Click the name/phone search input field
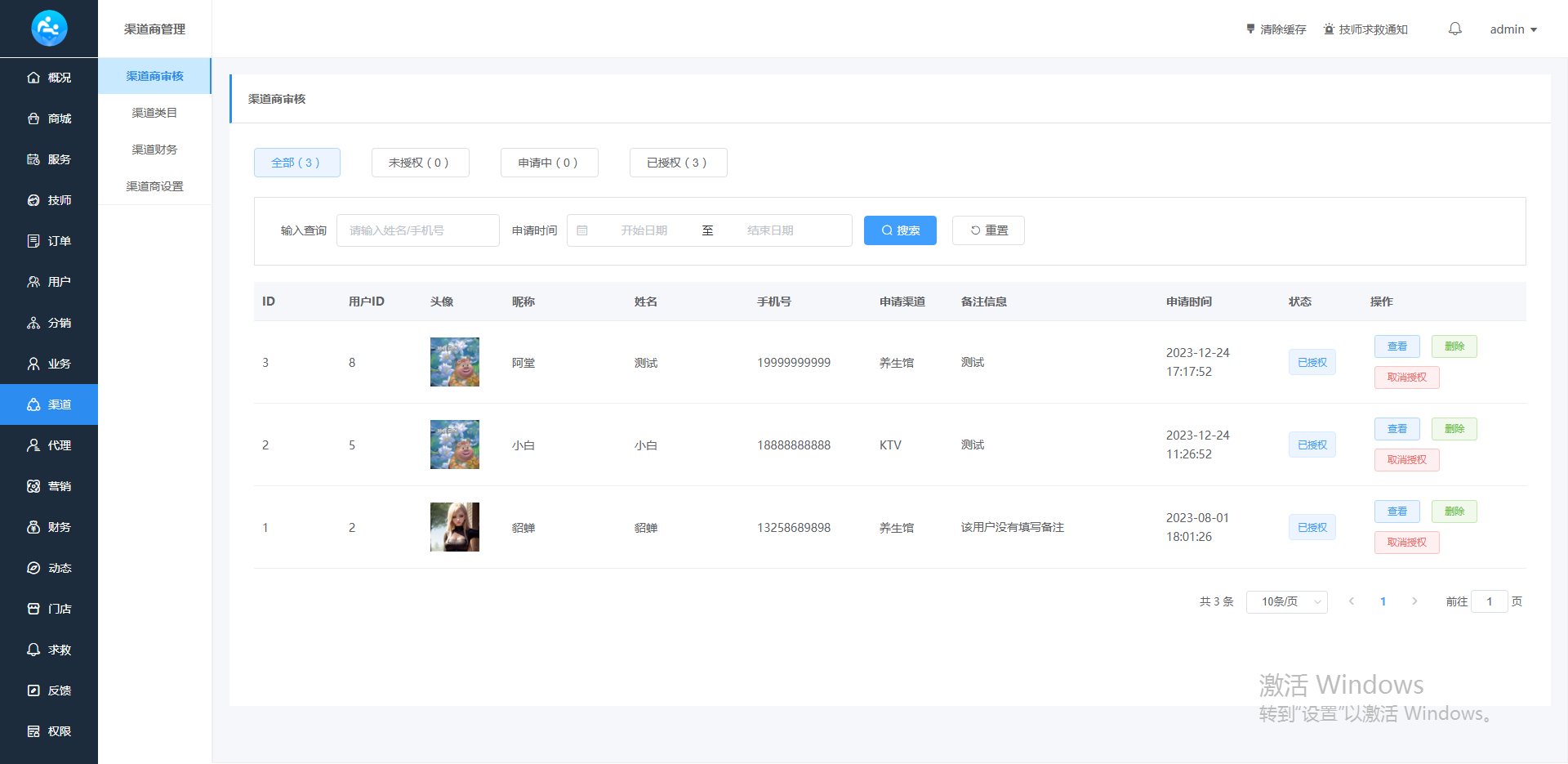Screen dimensions: 1568x764 417,230
